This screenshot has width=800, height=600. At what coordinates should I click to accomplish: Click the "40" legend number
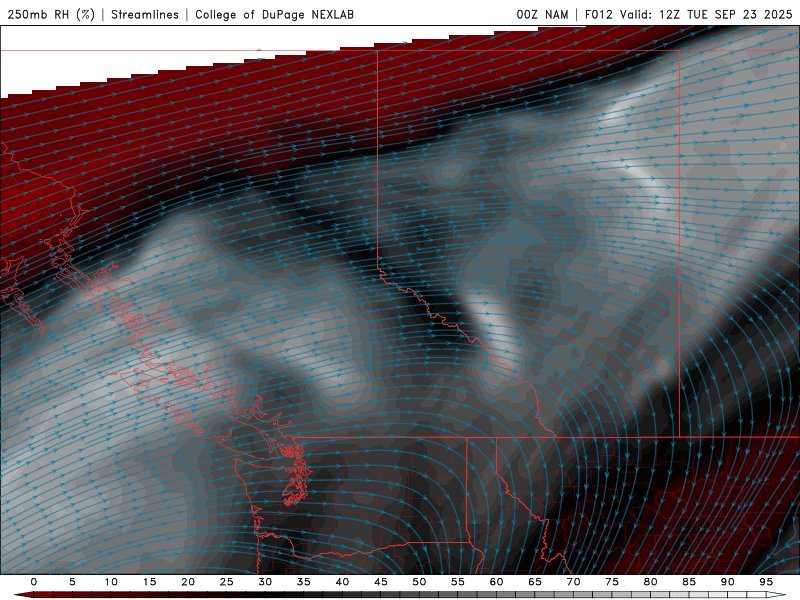pyautogui.click(x=342, y=582)
